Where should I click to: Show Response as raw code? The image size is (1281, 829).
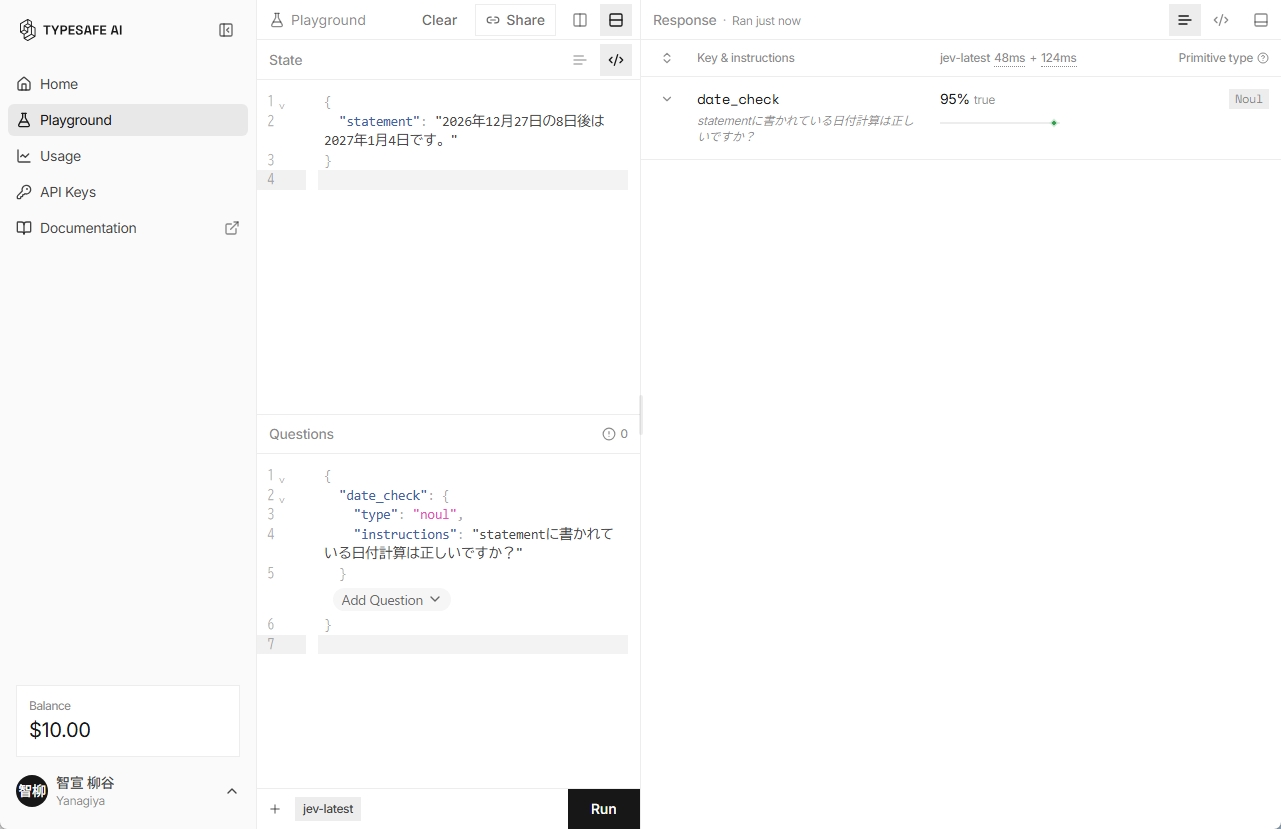(1221, 20)
